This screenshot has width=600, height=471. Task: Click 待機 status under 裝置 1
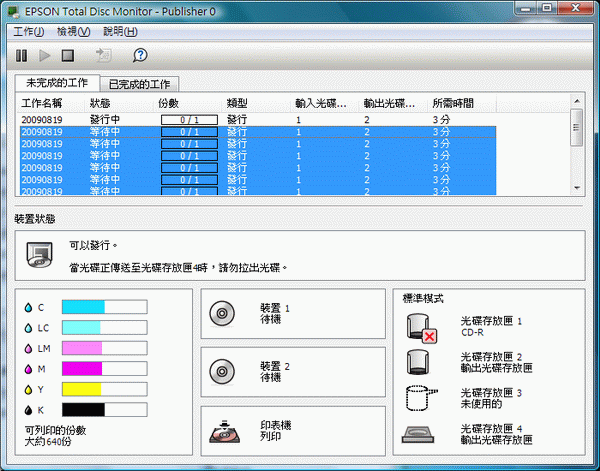click(x=271, y=319)
